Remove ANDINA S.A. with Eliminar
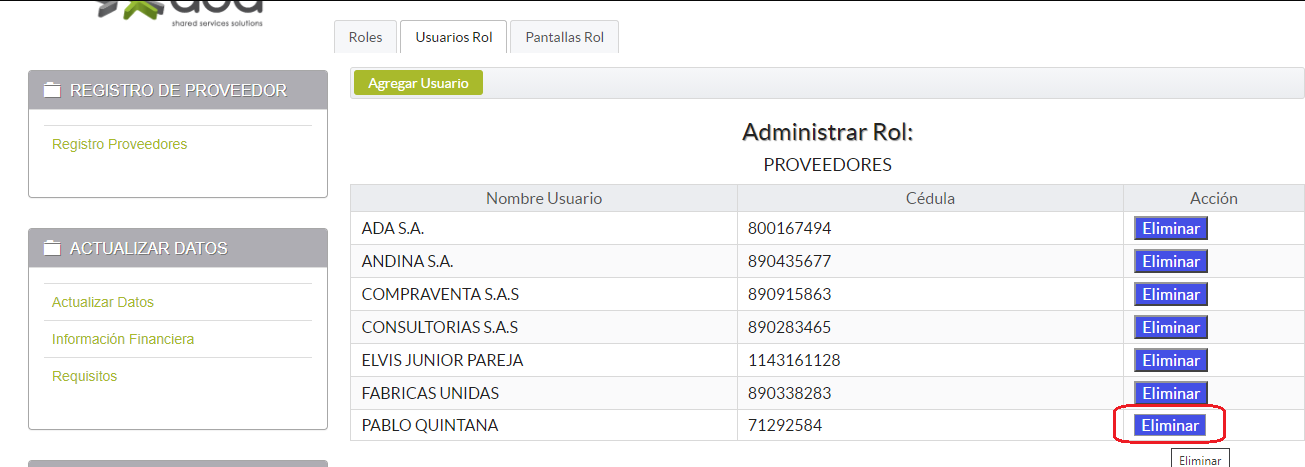The image size is (1305, 467). pos(1170,262)
